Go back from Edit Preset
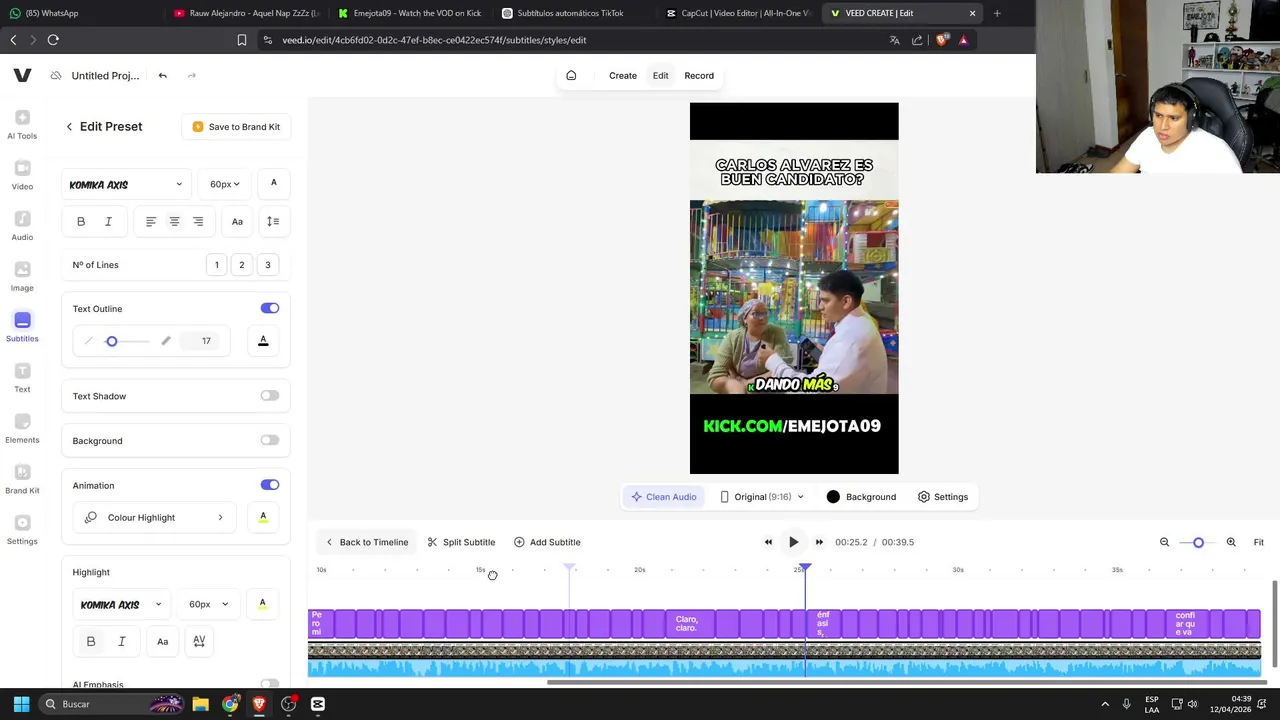Viewport: 1280px width, 720px height. click(69, 126)
